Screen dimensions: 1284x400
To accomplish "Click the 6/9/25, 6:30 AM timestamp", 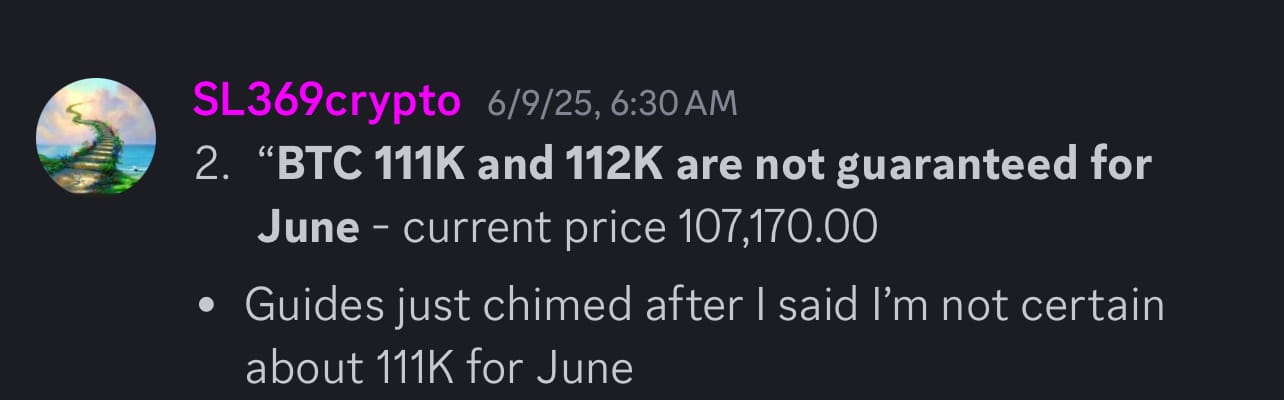I will tap(612, 102).
